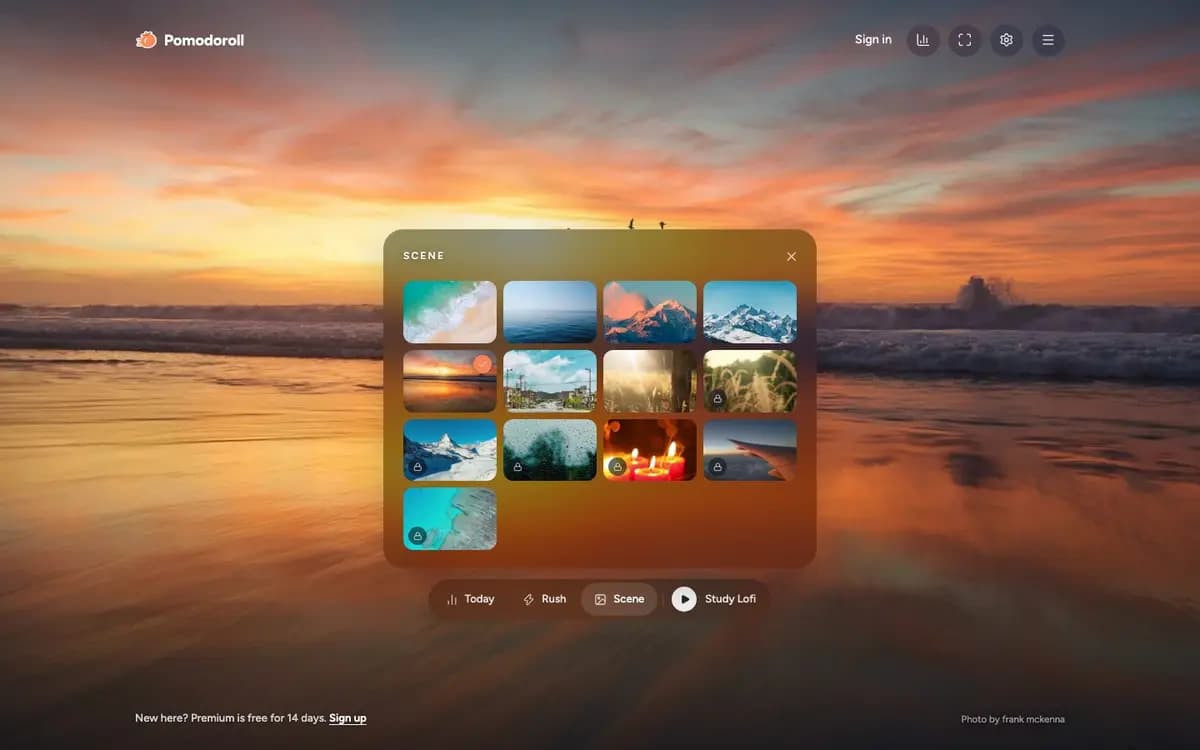Click the lock icon on wheat field scene
This screenshot has height=750, width=1200.
point(717,398)
